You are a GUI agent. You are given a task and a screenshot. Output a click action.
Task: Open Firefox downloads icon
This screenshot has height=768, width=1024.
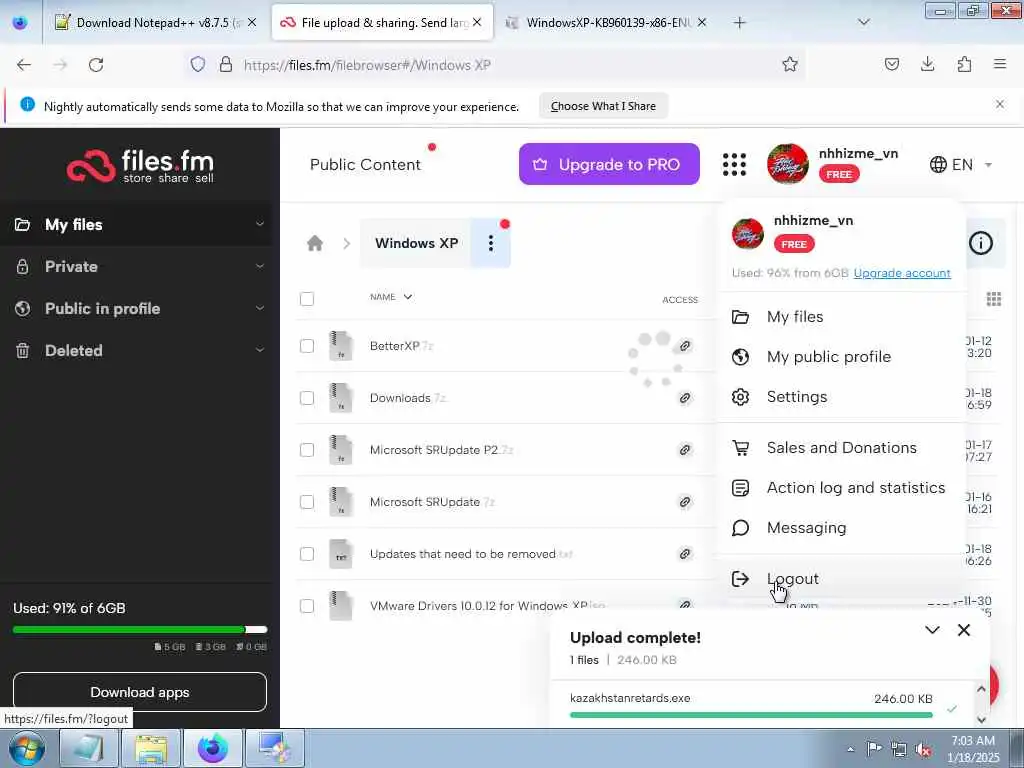point(927,64)
